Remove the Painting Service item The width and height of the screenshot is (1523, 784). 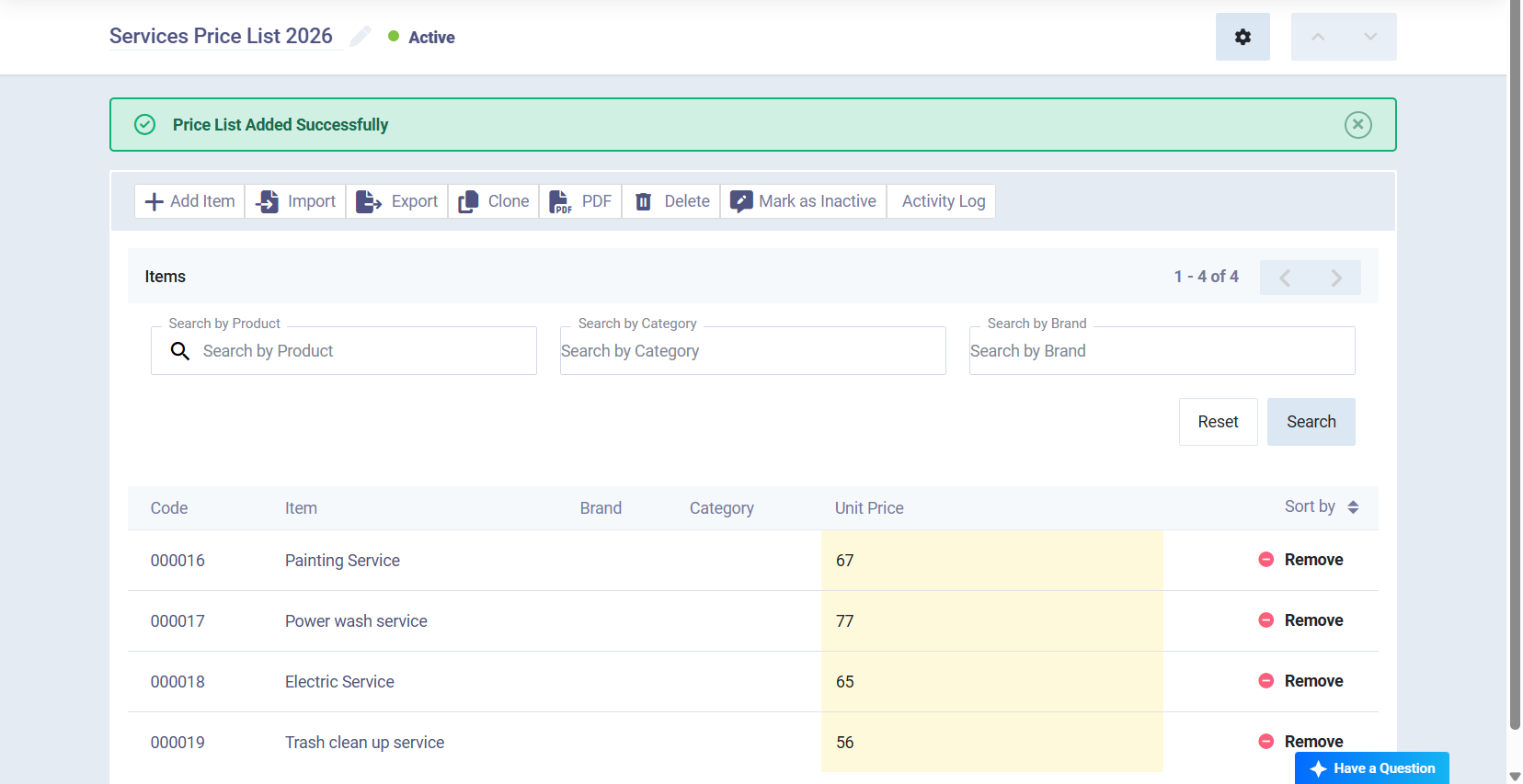tap(1300, 560)
